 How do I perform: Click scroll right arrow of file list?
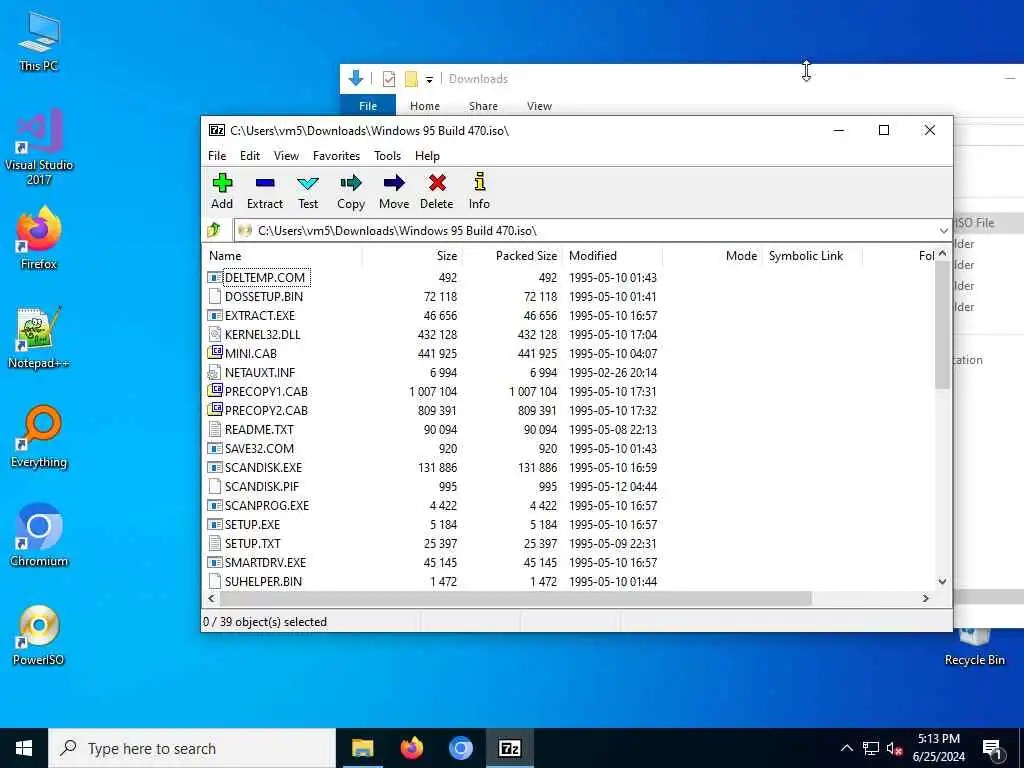(x=925, y=598)
